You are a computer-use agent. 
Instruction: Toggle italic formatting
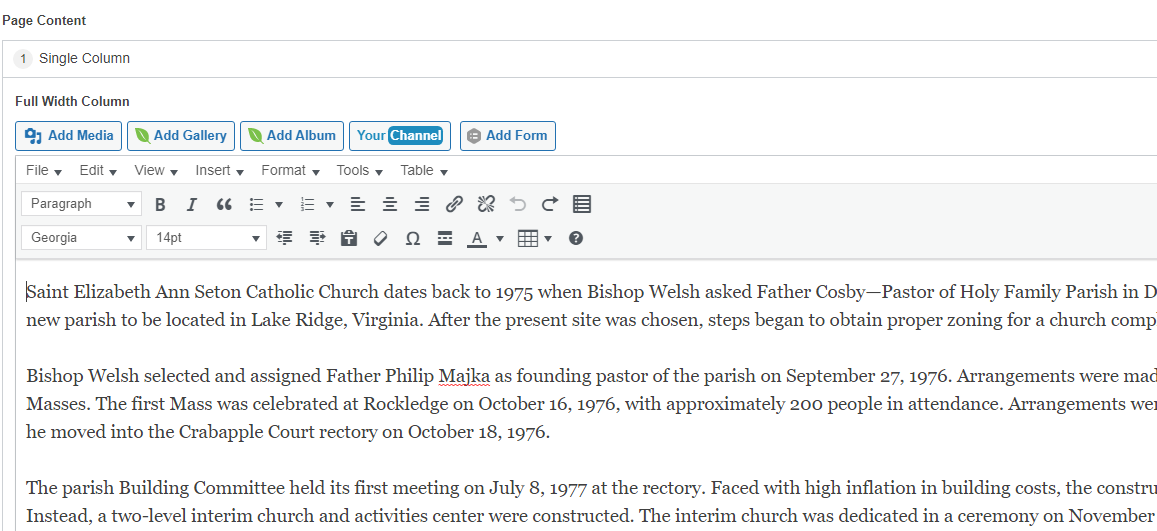192,204
